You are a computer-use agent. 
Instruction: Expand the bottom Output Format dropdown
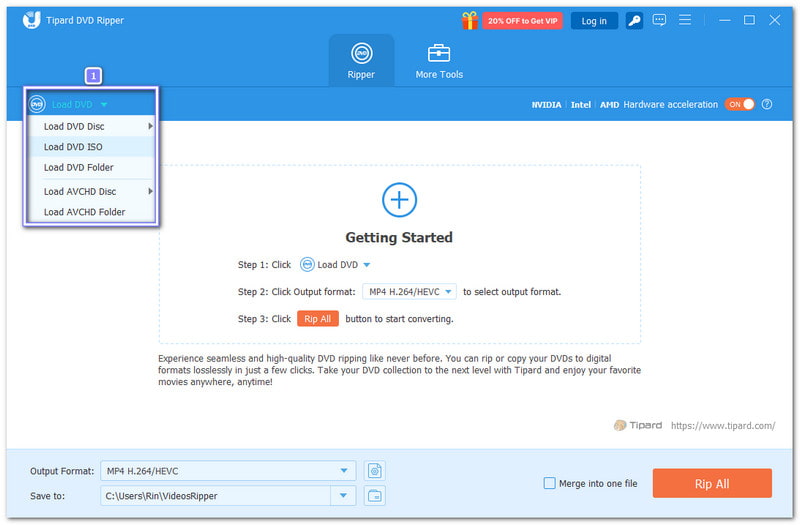tap(344, 470)
